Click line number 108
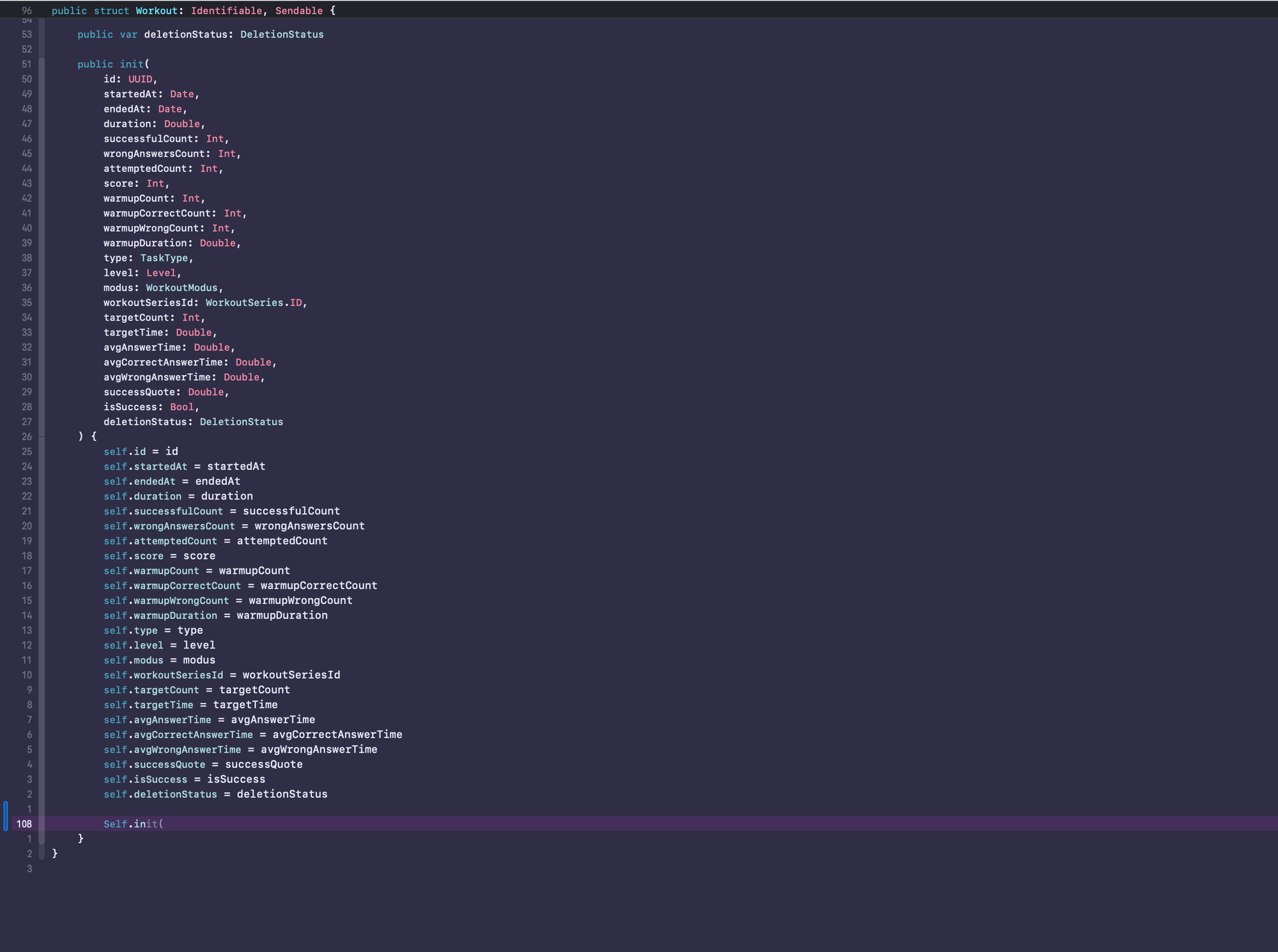The width and height of the screenshot is (1278, 952). coord(24,824)
